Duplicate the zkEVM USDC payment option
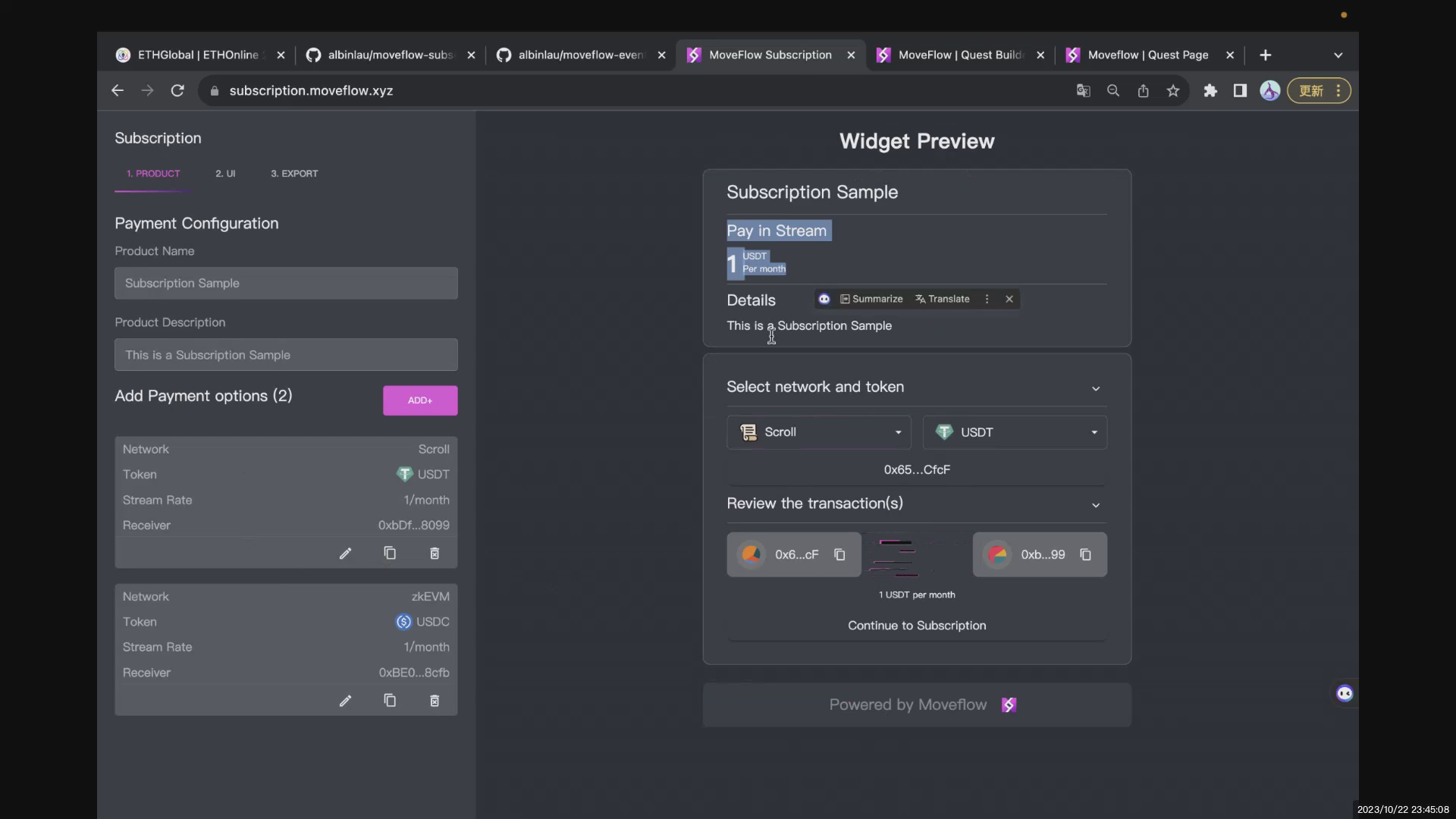1456x819 pixels. pos(390,701)
